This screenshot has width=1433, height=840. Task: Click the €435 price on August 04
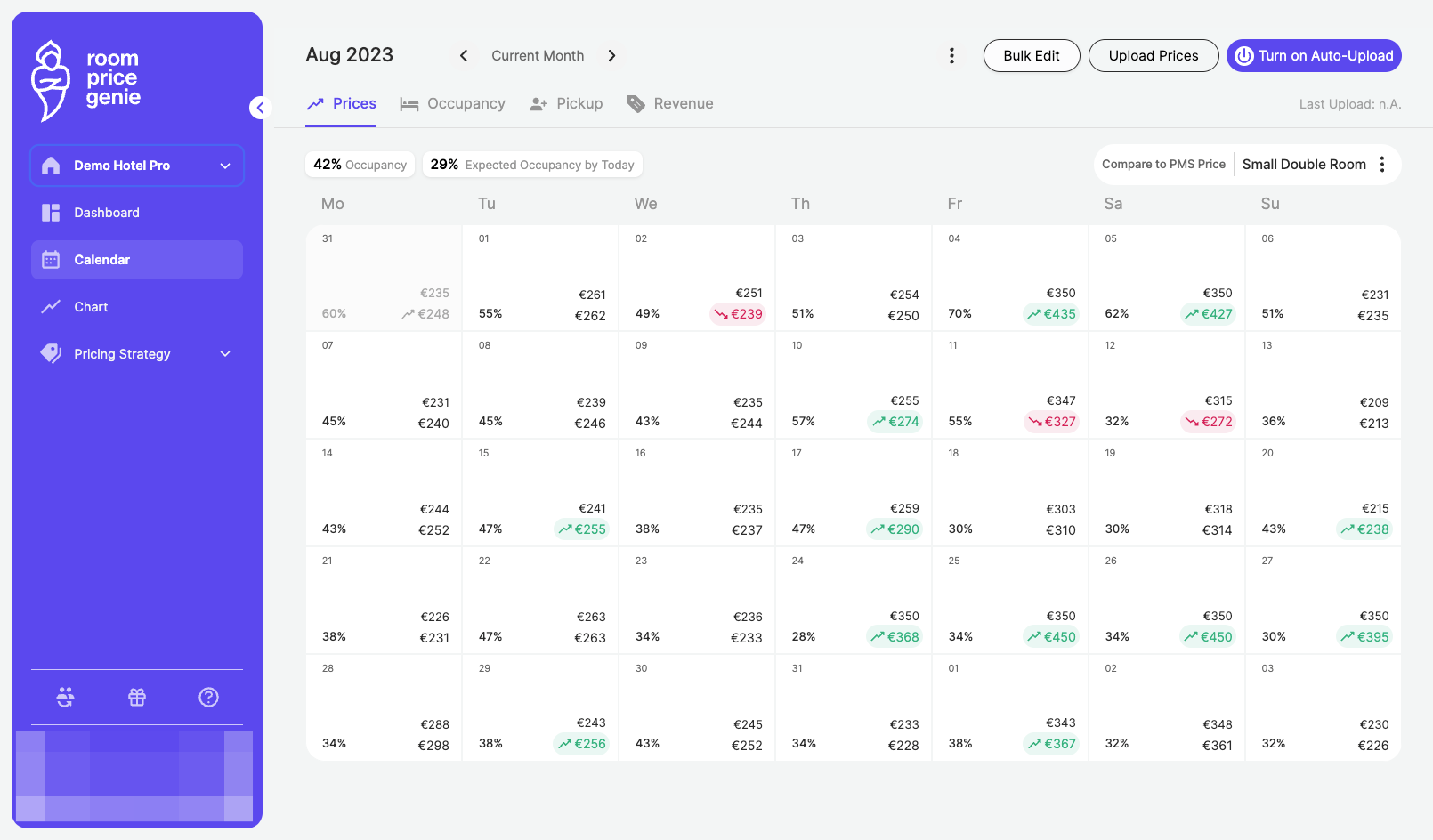1051,314
